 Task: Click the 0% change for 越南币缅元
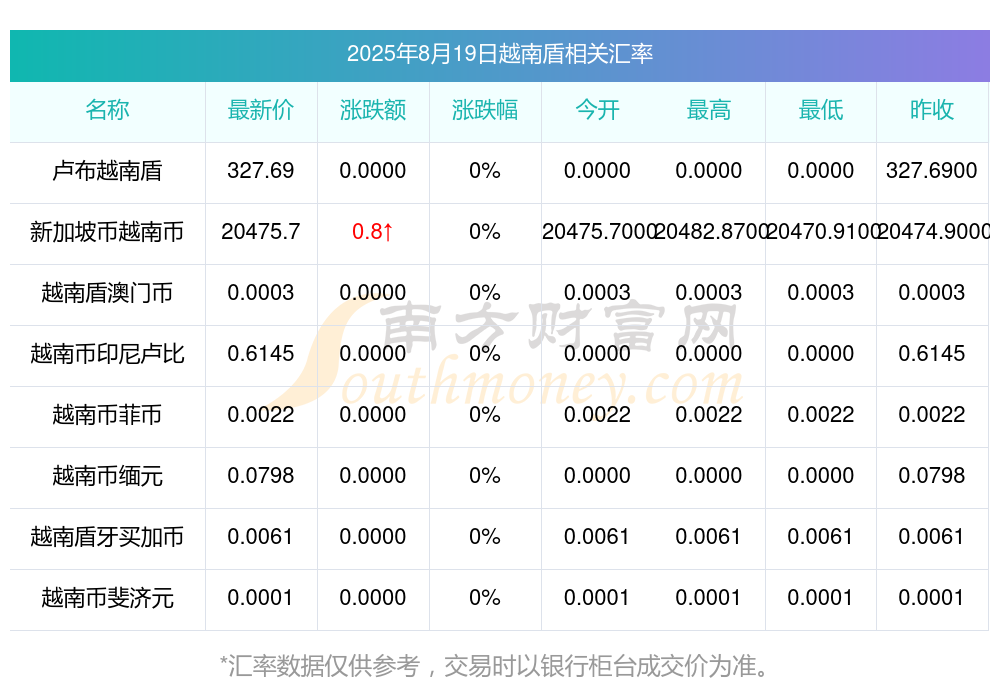[485, 476]
